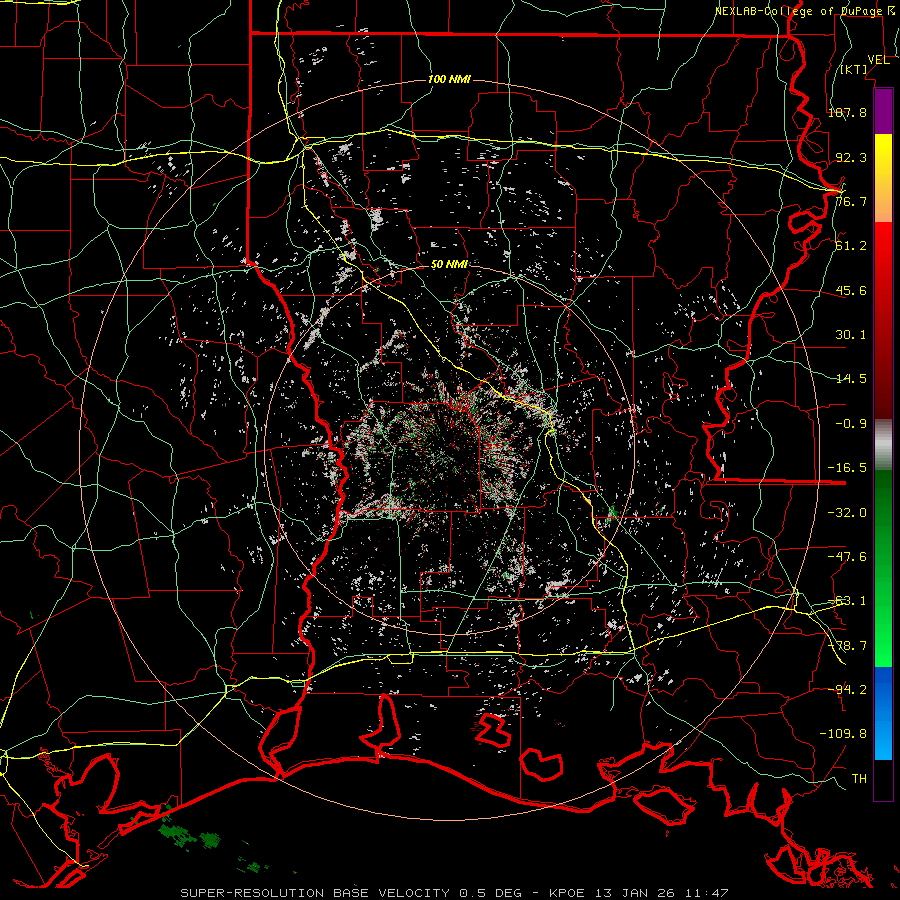The height and width of the screenshot is (900, 900).
Task: Click the -0.9 velocity scale value
Action: (x=851, y=424)
